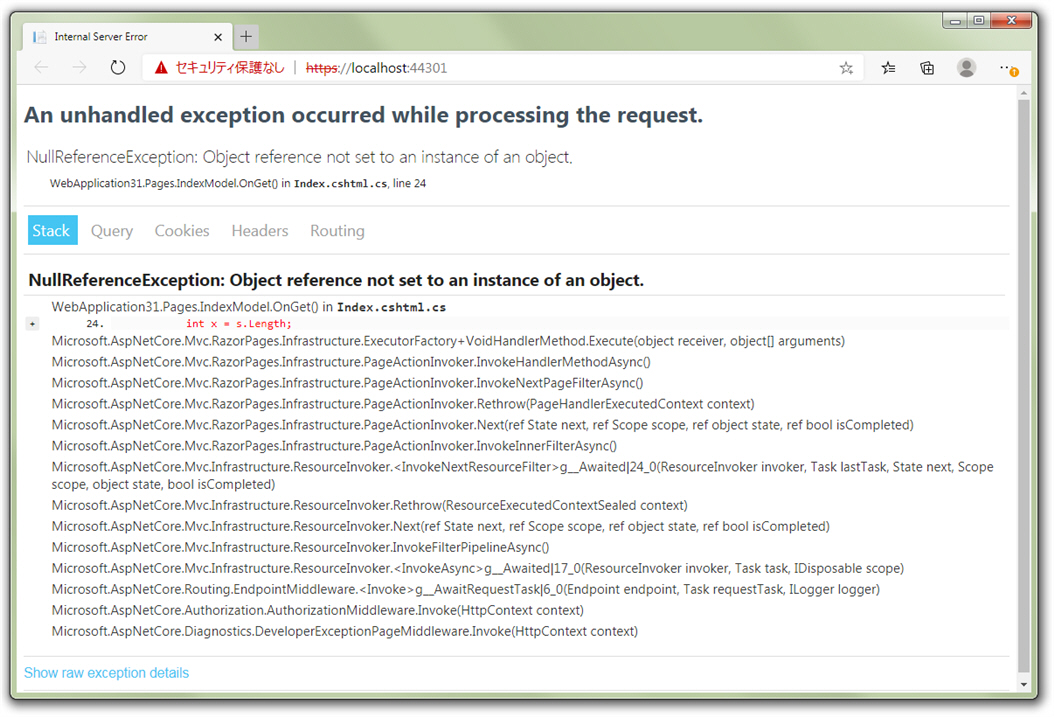This screenshot has width=1054, height=717.
Task: Select the Internal Server Error tab
Action: click(128, 36)
